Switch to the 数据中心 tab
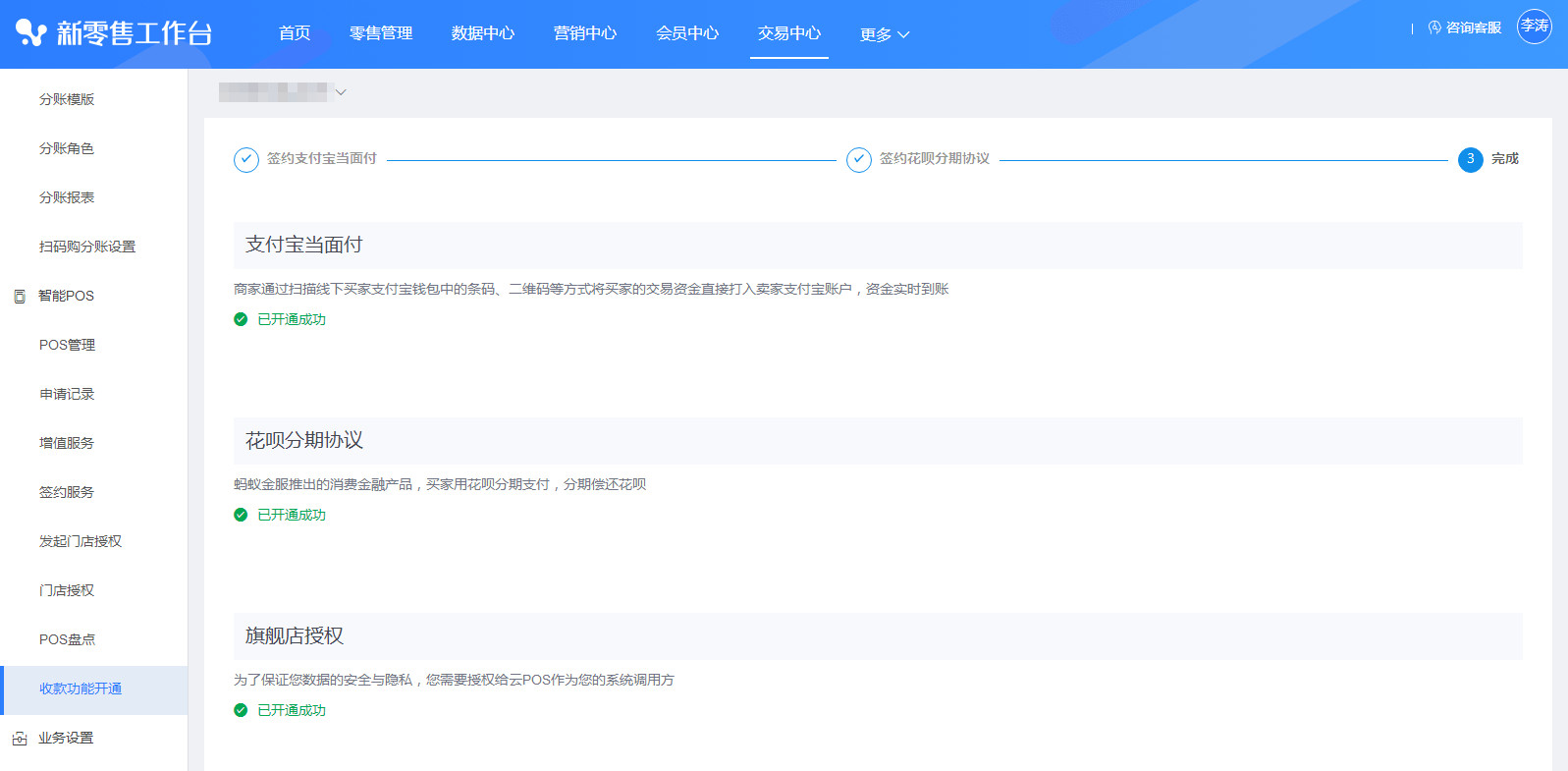The image size is (1568, 771). coord(483,33)
